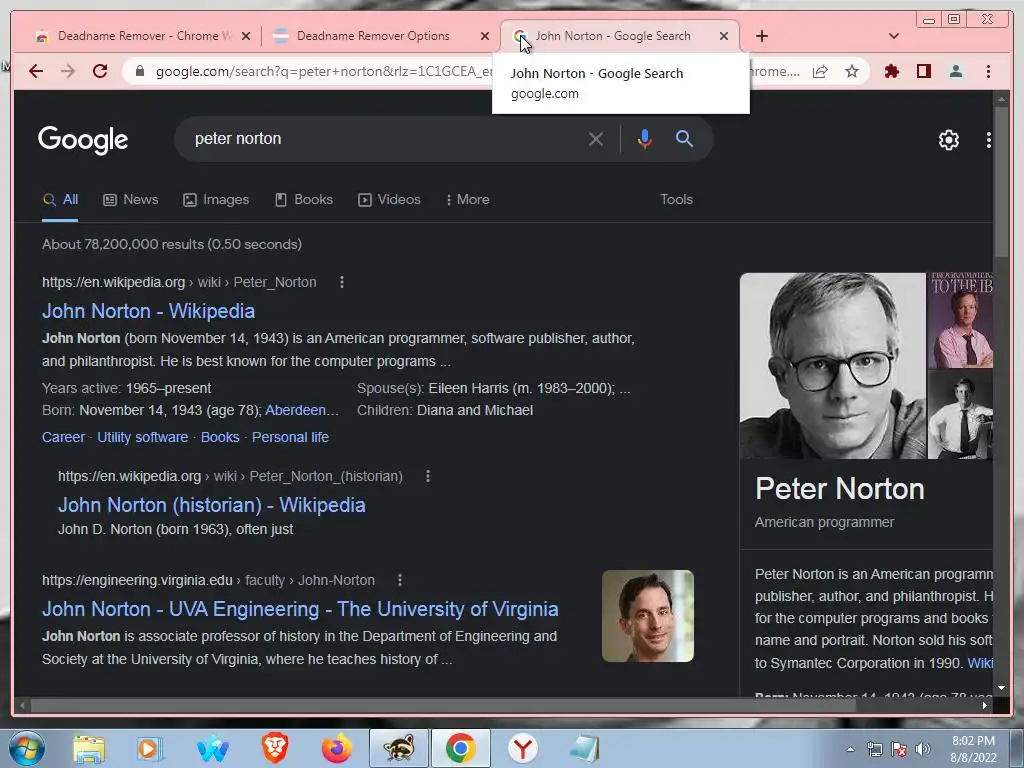The width and height of the screenshot is (1024, 768).
Task: Toggle the Chrome side panel icon
Action: point(923,71)
